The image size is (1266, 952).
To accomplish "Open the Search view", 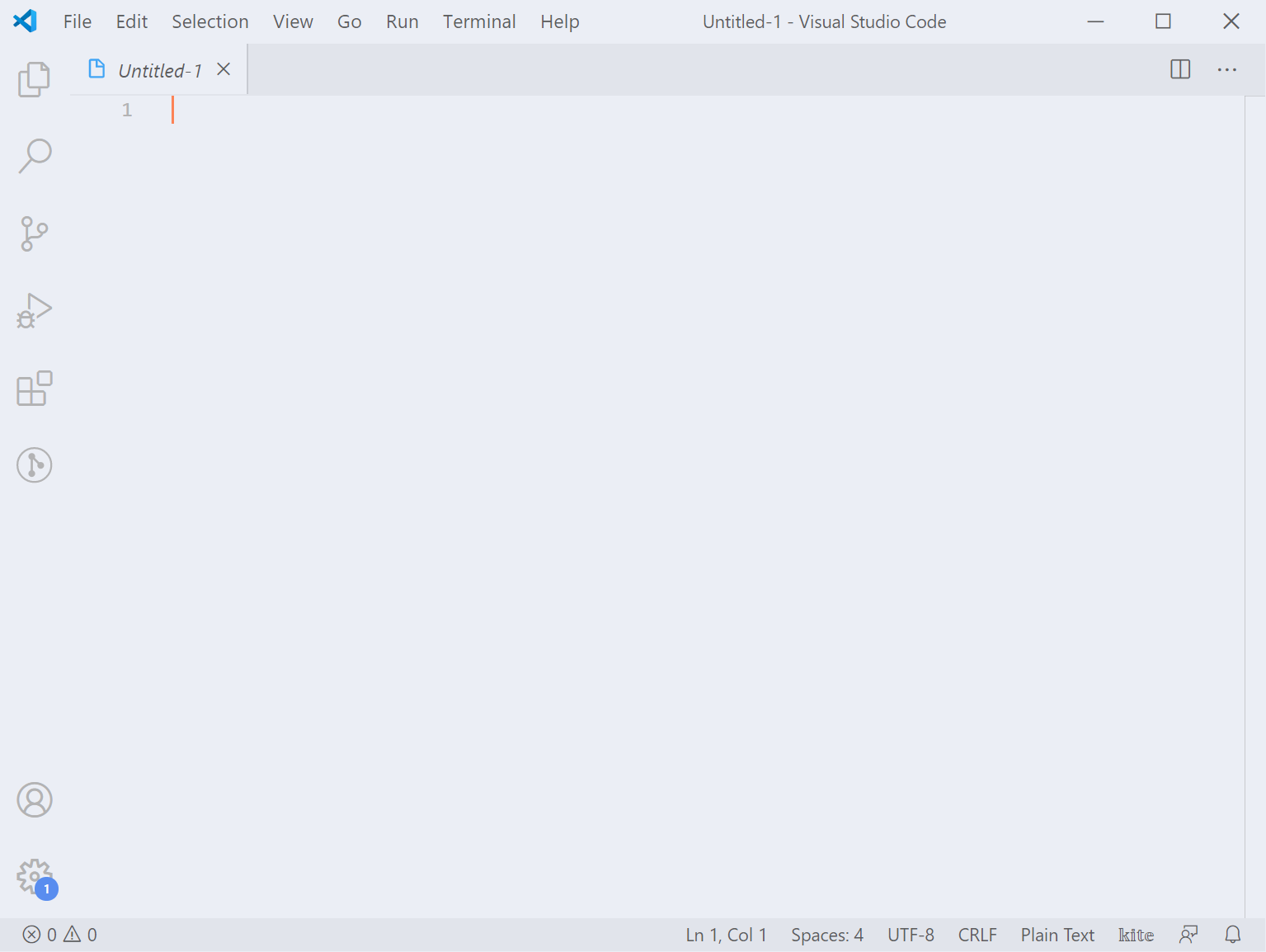I will [34, 156].
